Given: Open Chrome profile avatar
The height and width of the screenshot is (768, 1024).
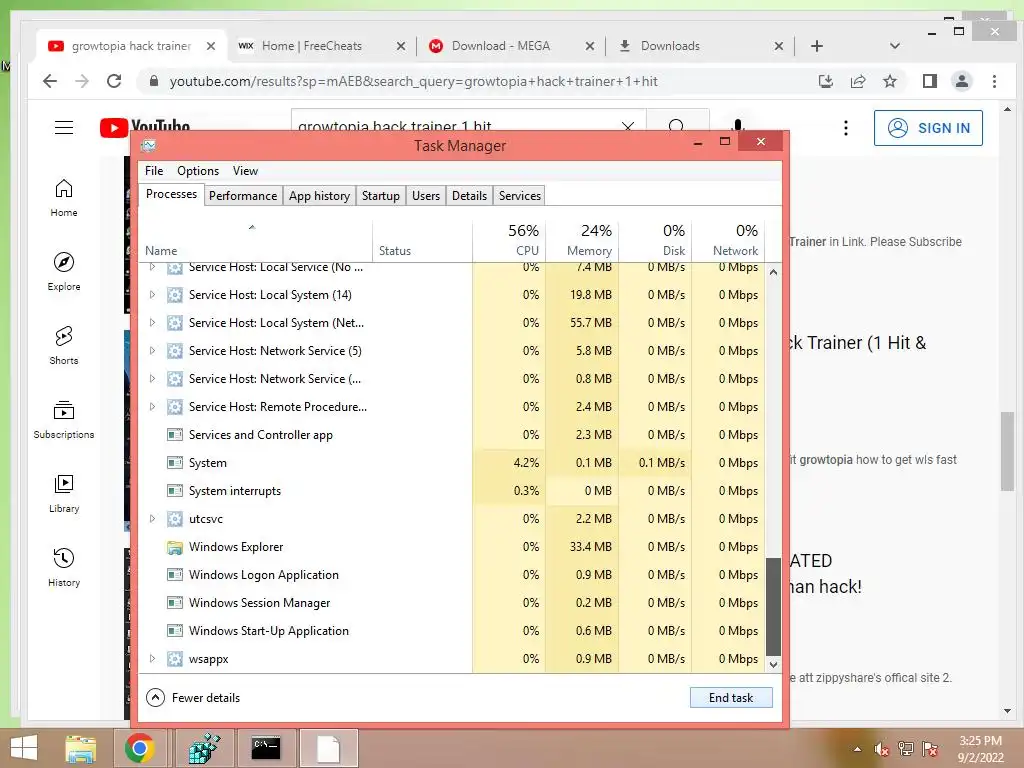Looking at the screenshot, I should pos(961,81).
